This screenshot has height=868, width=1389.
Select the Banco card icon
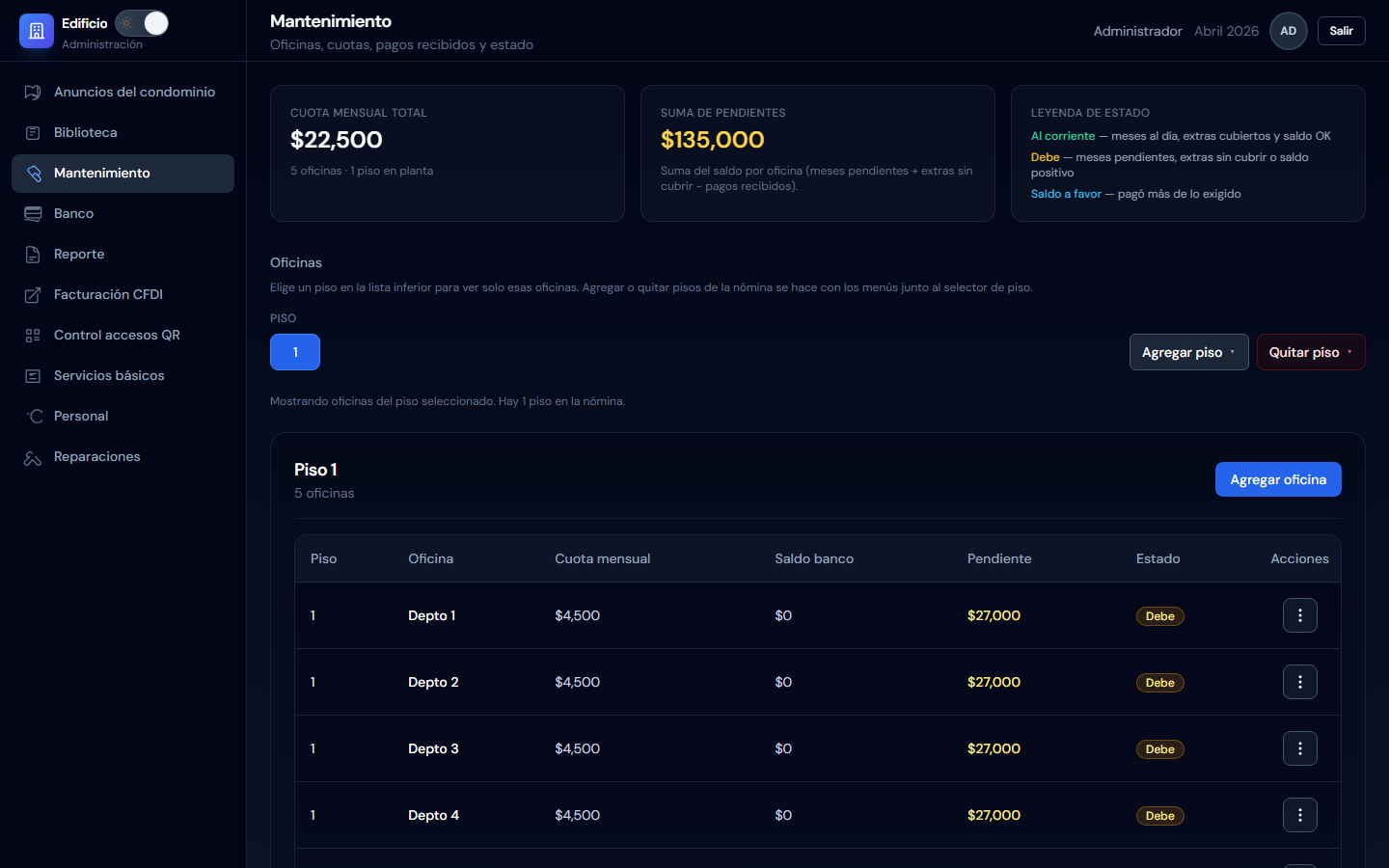click(33, 214)
